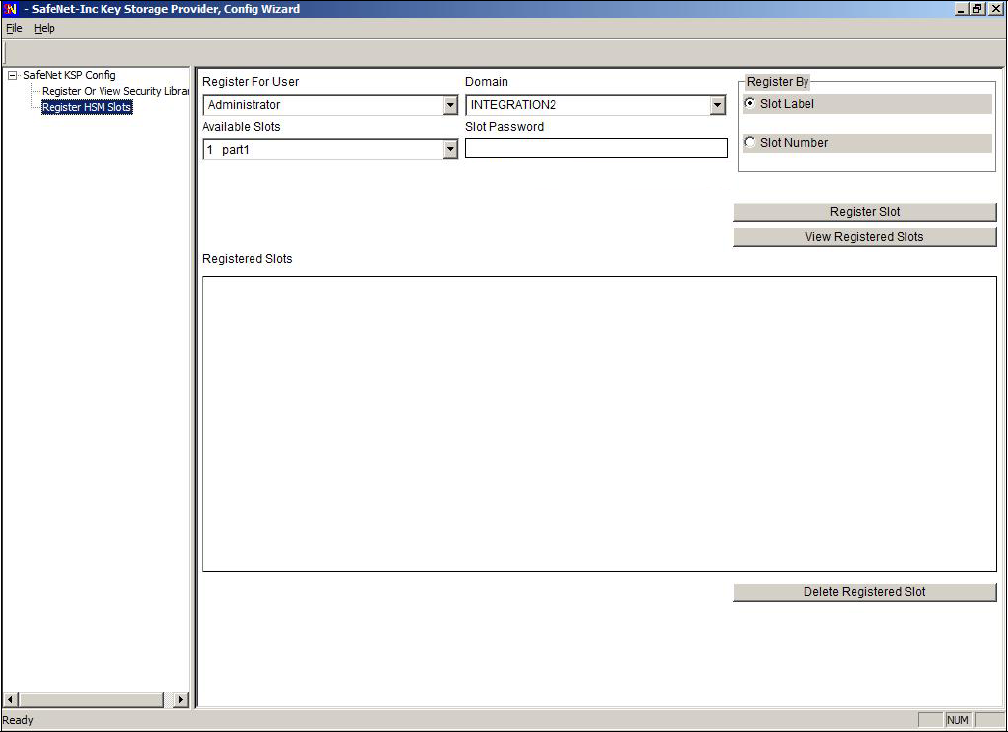The height and width of the screenshot is (732, 1008).
Task: Open the Register For User dropdown
Action: tap(450, 105)
